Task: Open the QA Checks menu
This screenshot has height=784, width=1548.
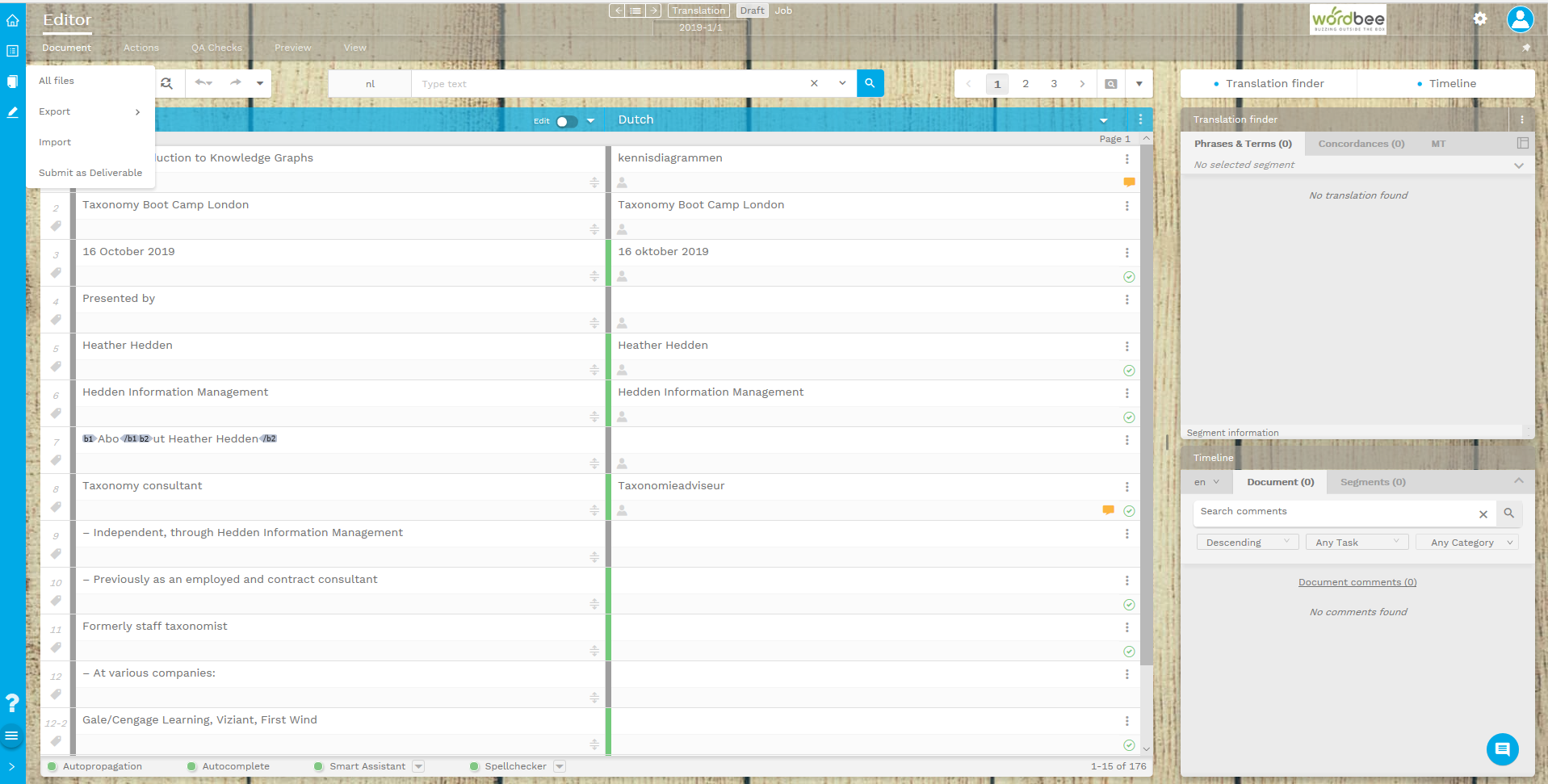Action: coord(216,48)
